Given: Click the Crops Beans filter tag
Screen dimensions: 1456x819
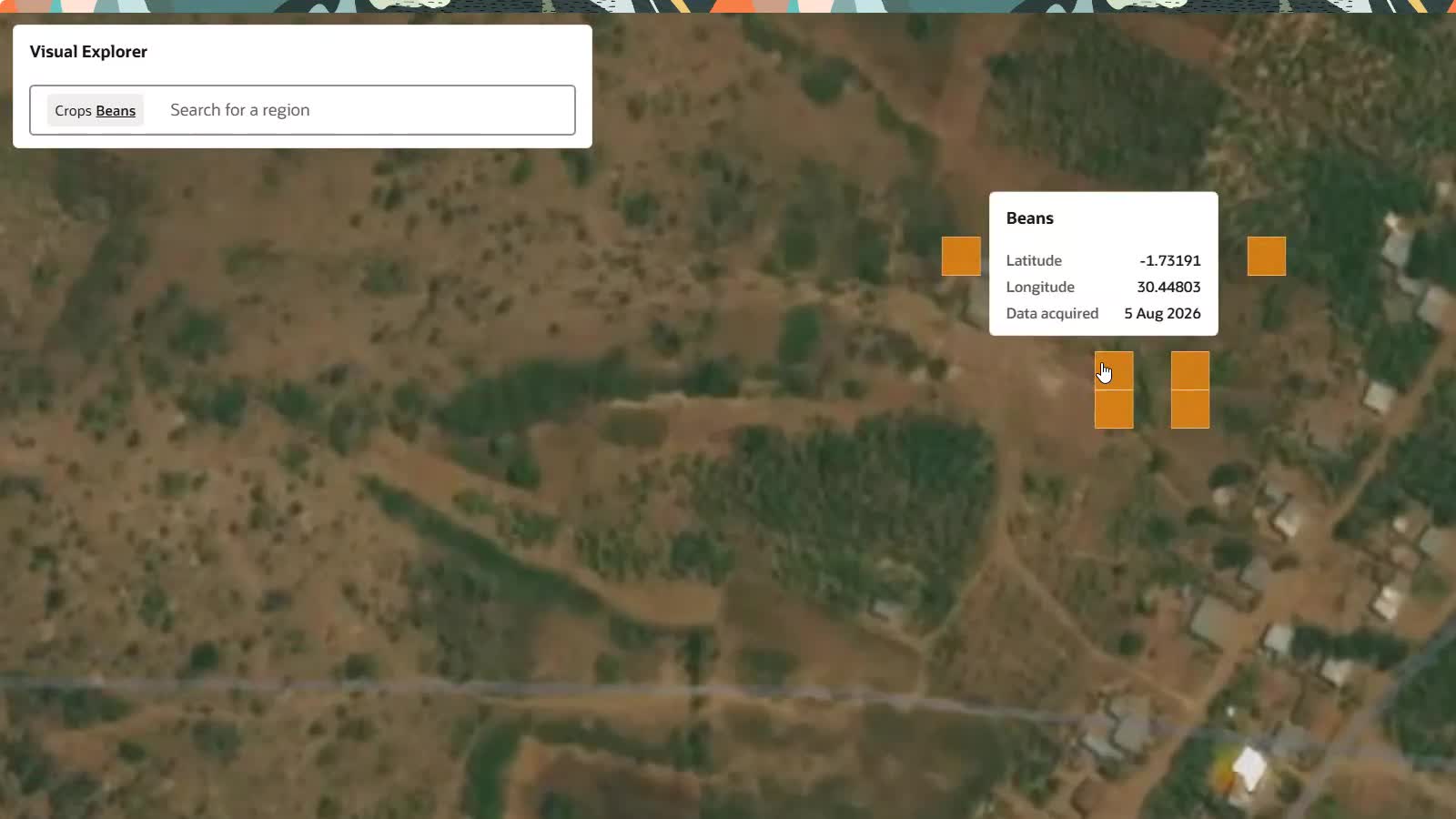Looking at the screenshot, I should tap(95, 110).
